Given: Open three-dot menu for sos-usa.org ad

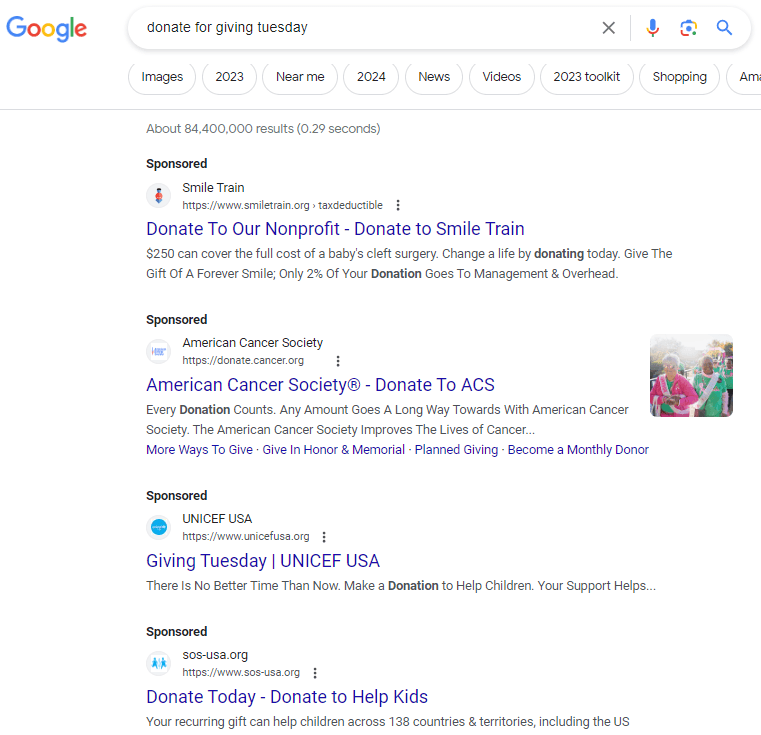Looking at the screenshot, I should coord(315,673).
